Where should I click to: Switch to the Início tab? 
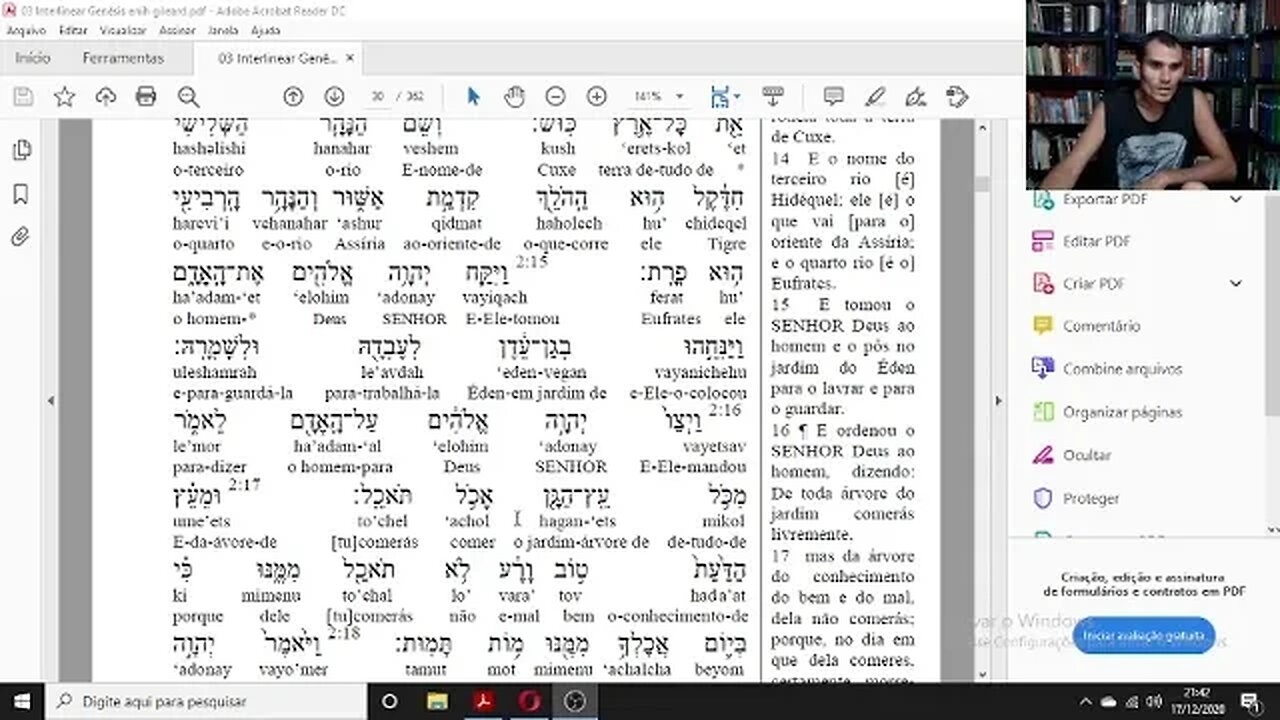[33, 58]
